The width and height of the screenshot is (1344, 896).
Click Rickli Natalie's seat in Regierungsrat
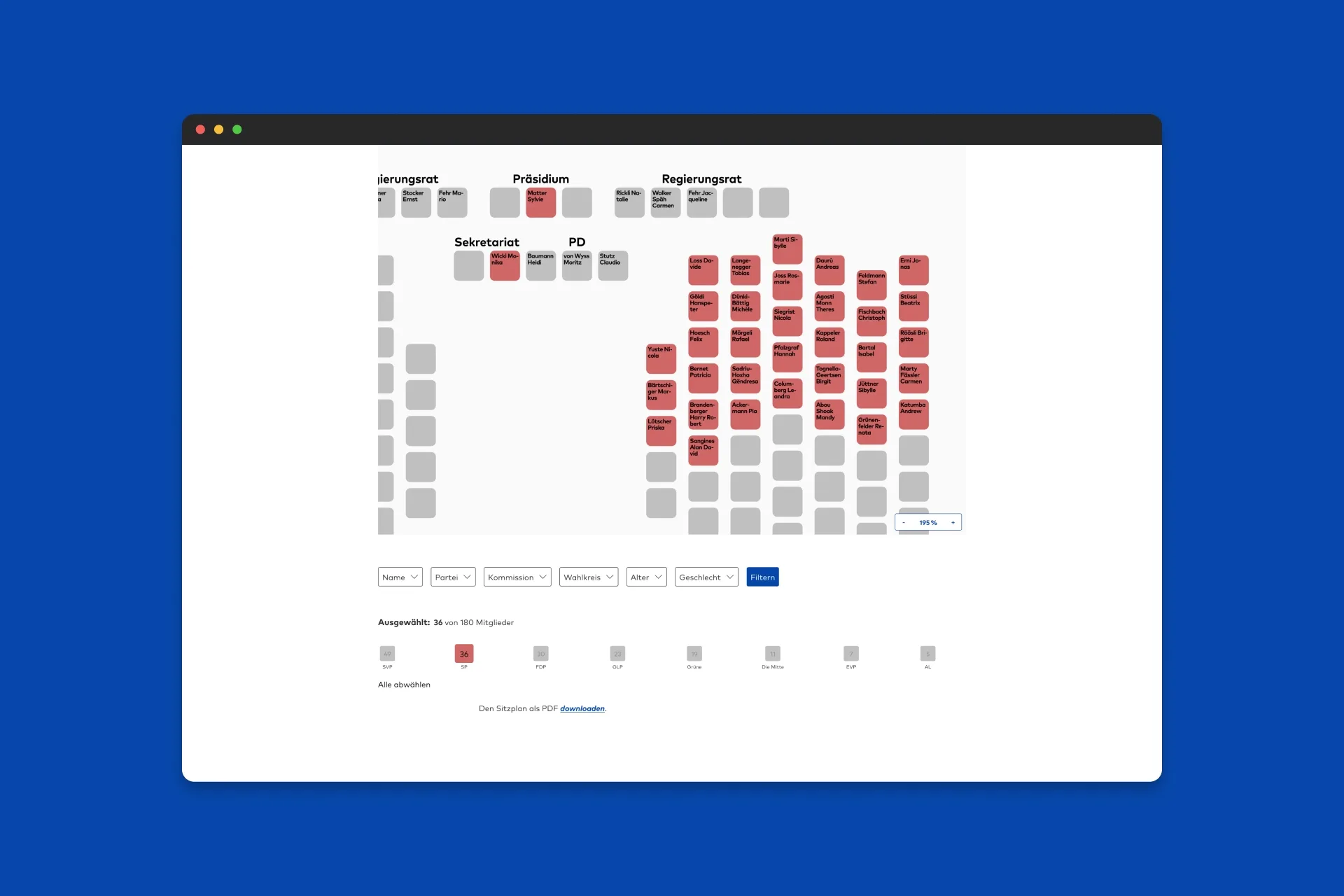pos(629,202)
